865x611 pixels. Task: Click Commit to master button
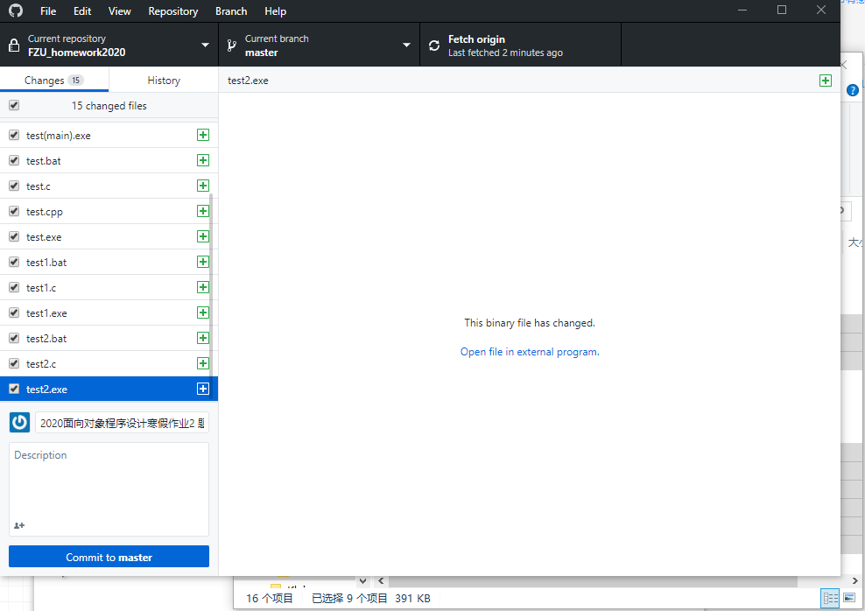click(x=109, y=557)
